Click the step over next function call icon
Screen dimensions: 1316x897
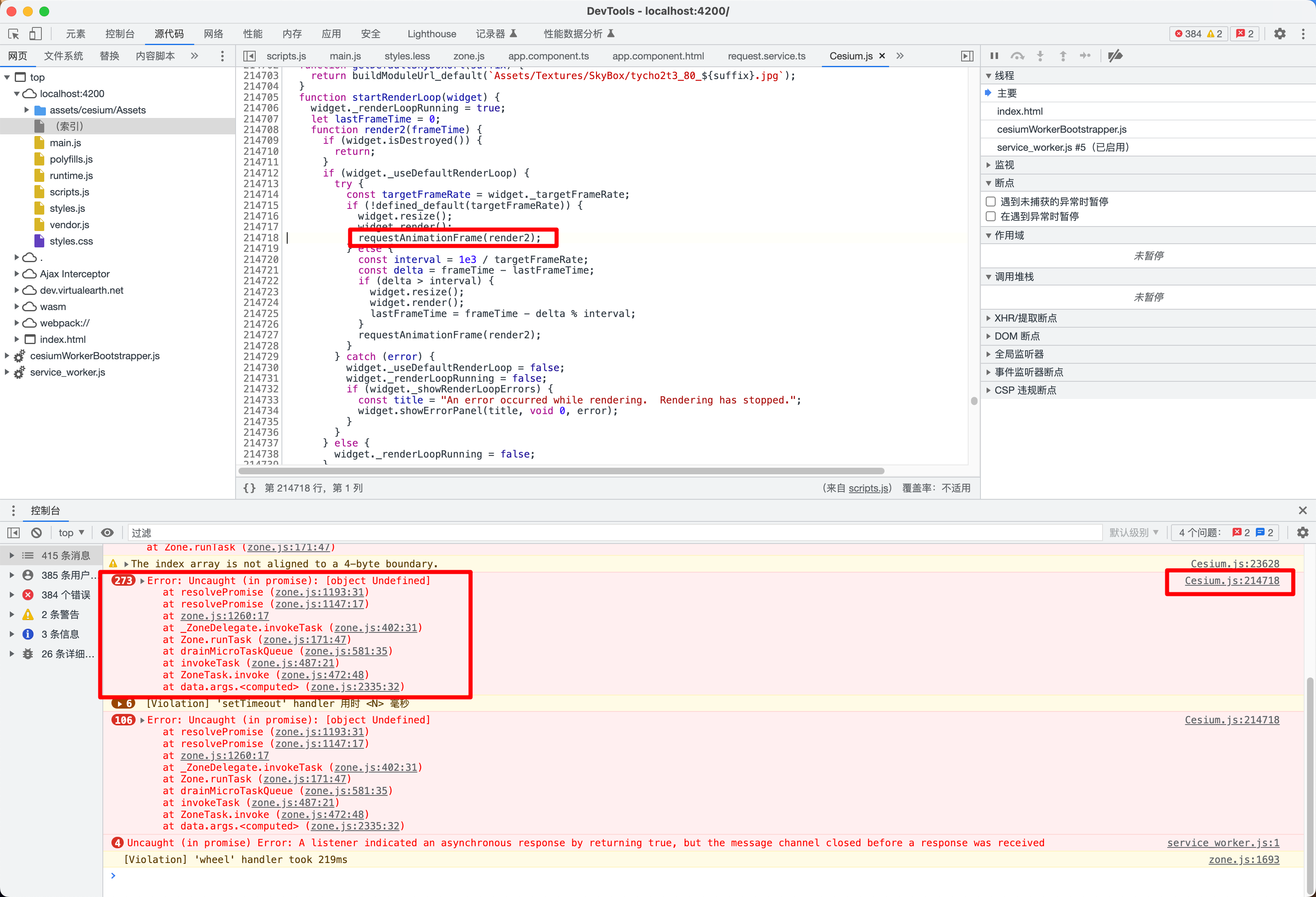click(x=1018, y=56)
